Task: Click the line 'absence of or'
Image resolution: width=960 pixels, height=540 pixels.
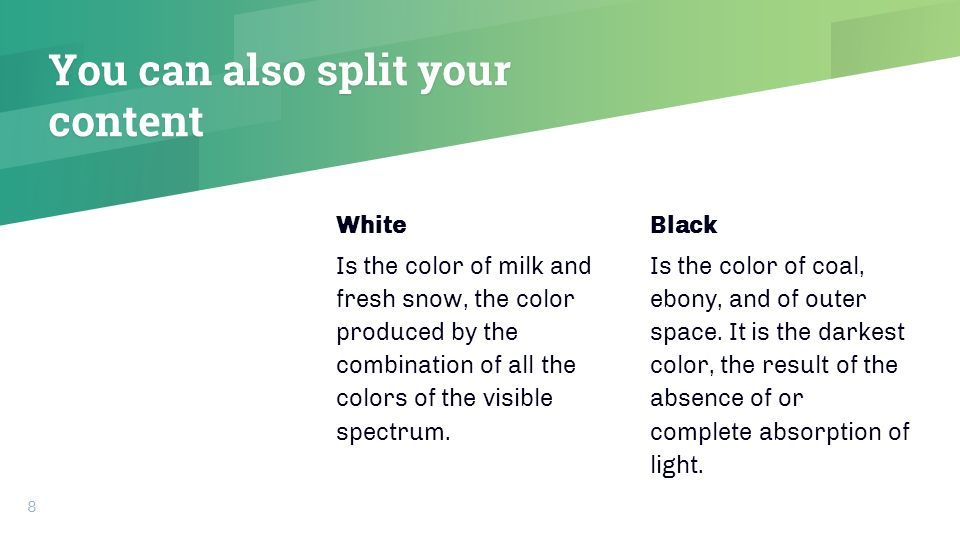Action: pos(727,399)
